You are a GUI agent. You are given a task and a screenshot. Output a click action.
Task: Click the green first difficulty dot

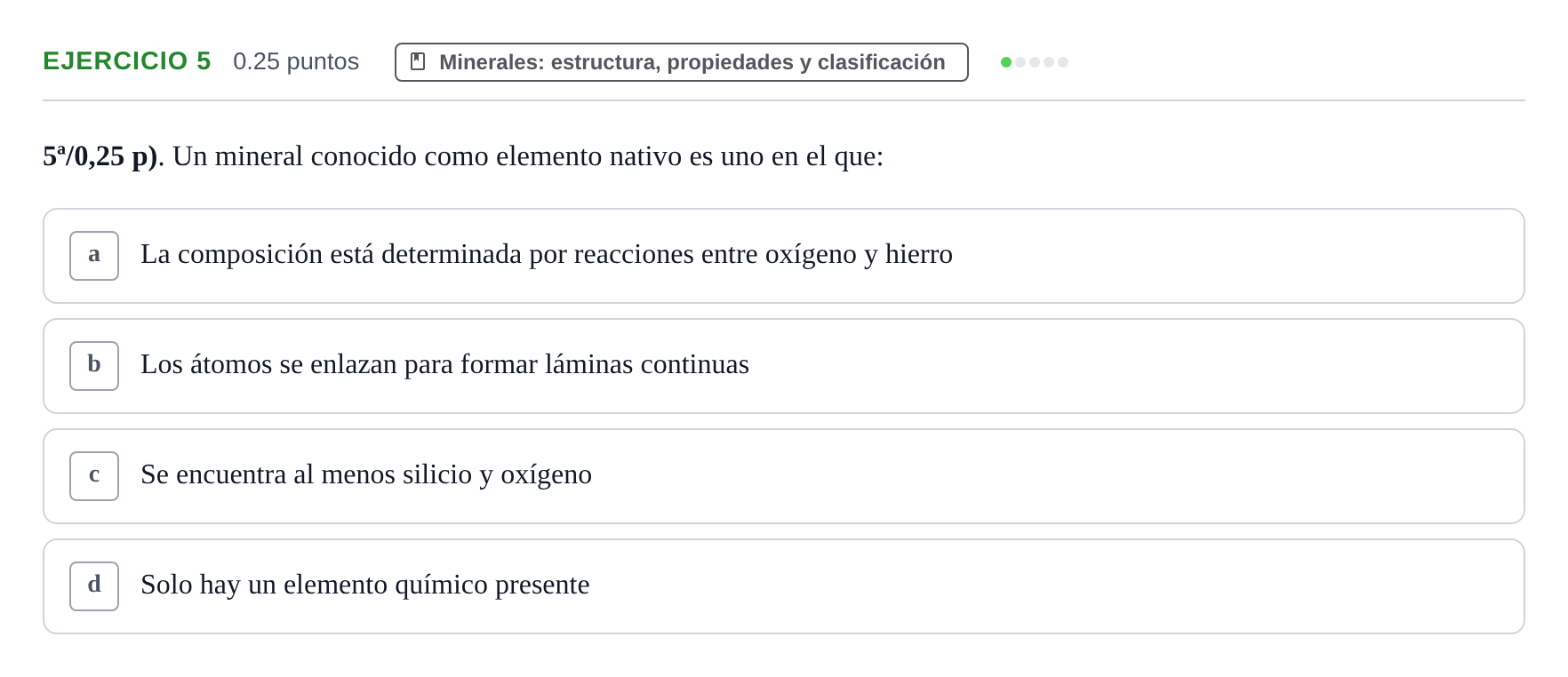tap(1006, 62)
